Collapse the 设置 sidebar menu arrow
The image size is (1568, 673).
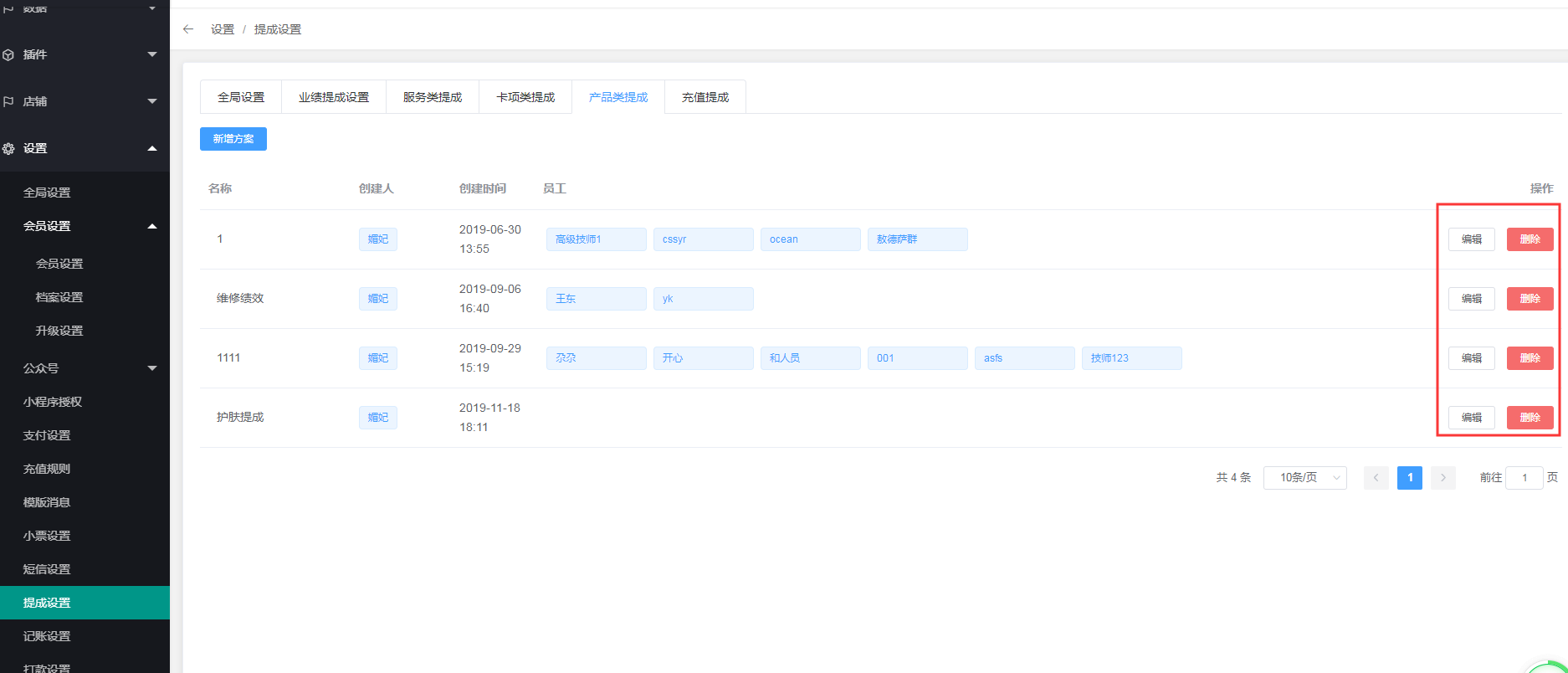(152, 148)
